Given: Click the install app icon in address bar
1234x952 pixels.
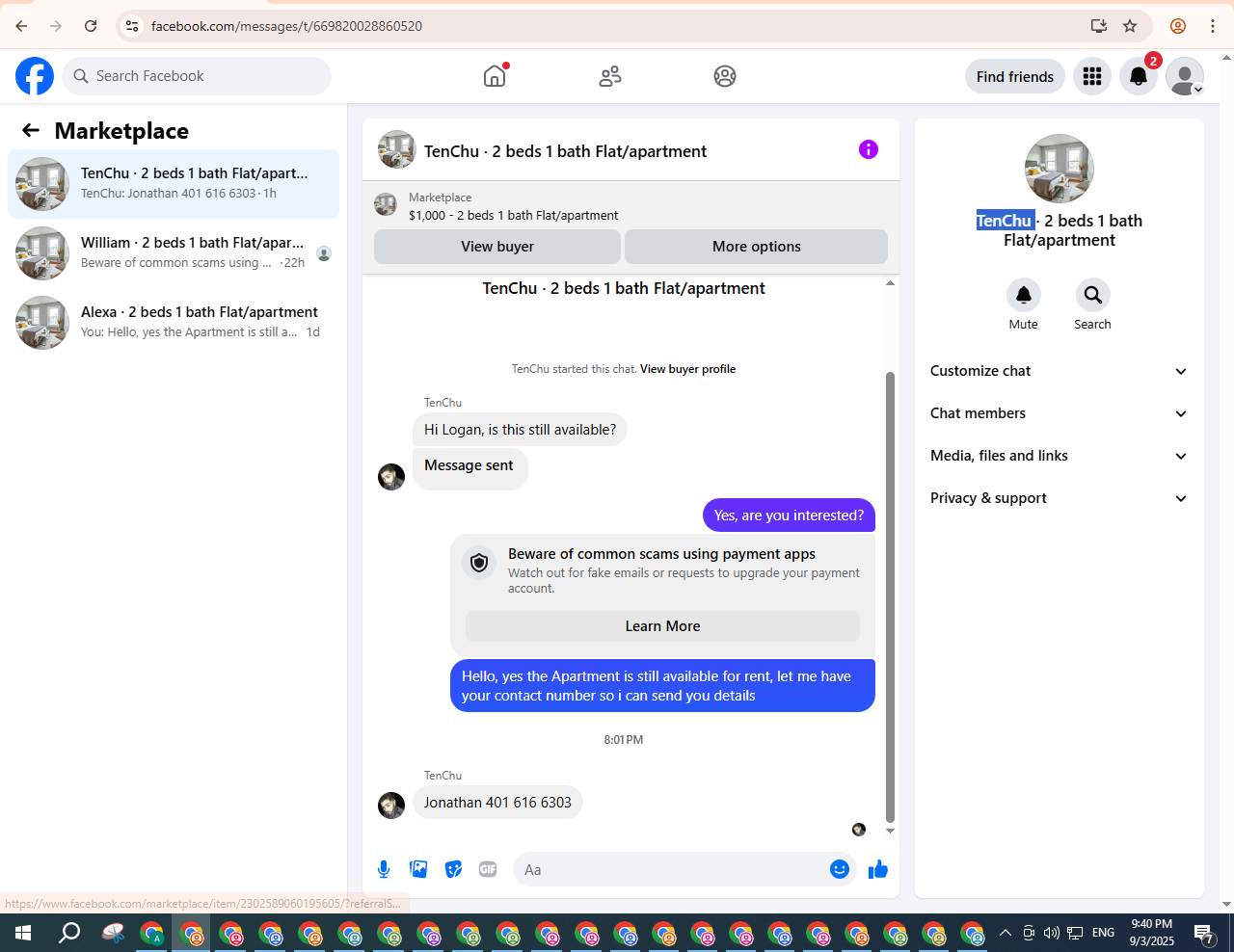Looking at the screenshot, I should click(1098, 26).
